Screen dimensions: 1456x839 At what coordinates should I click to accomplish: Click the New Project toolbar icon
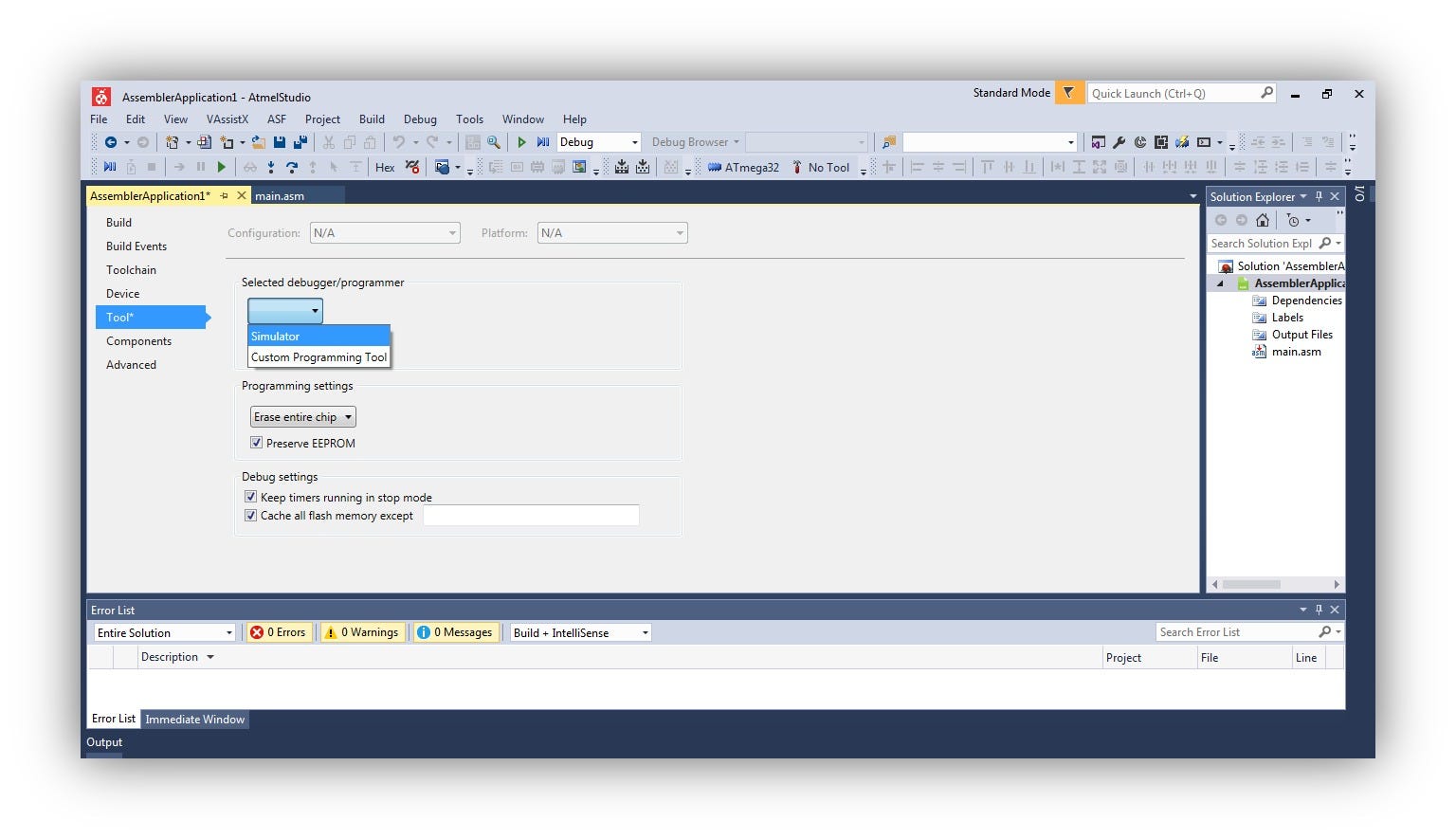[x=172, y=142]
